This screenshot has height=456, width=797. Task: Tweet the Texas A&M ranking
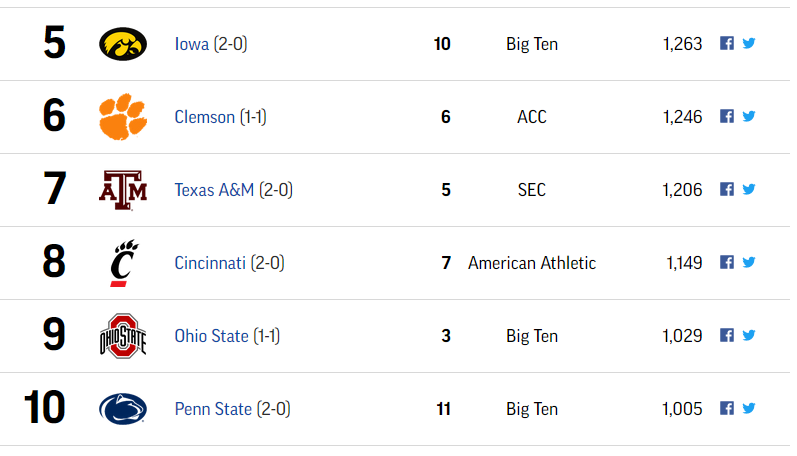pos(748,189)
